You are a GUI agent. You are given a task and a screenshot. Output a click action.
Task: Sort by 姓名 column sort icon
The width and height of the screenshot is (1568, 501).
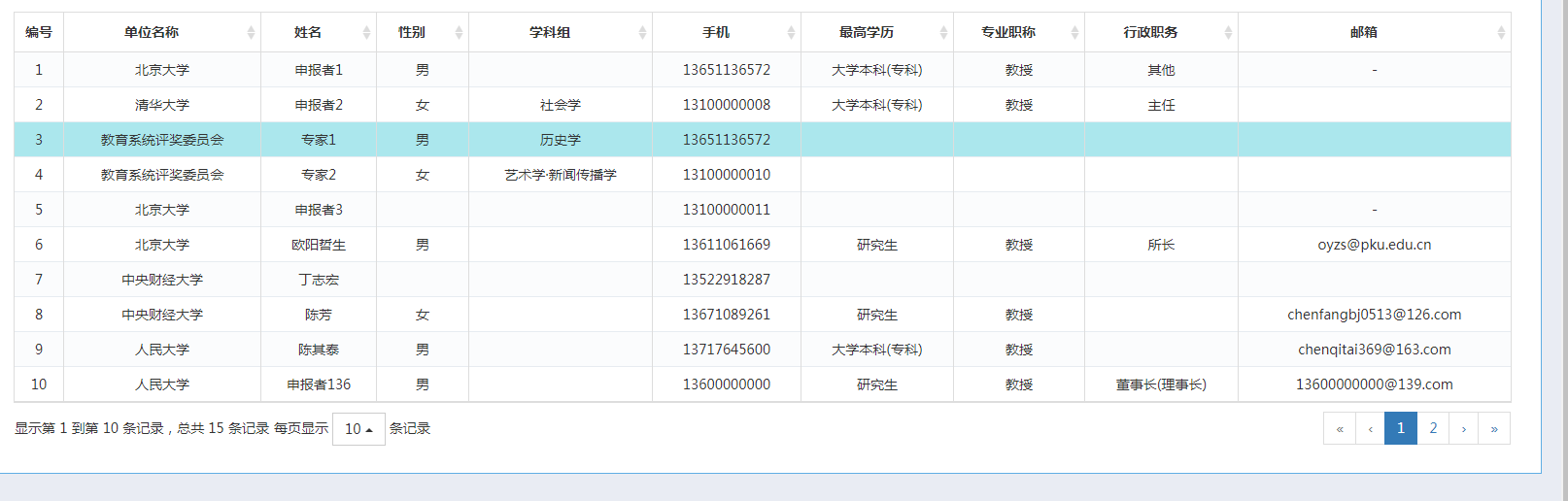(x=366, y=33)
